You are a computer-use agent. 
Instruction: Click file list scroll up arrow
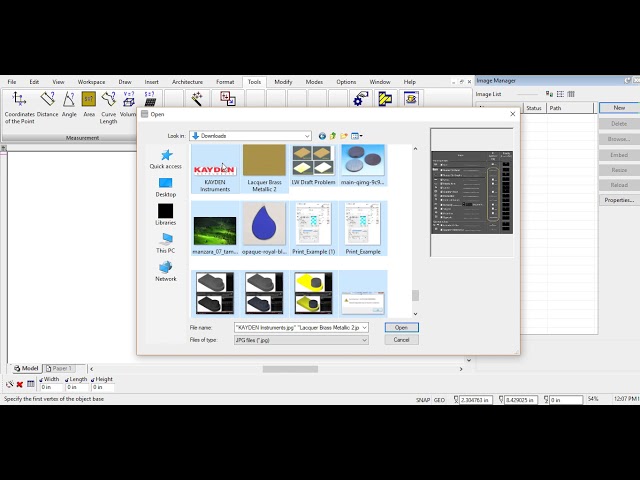click(x=415, y=149)
